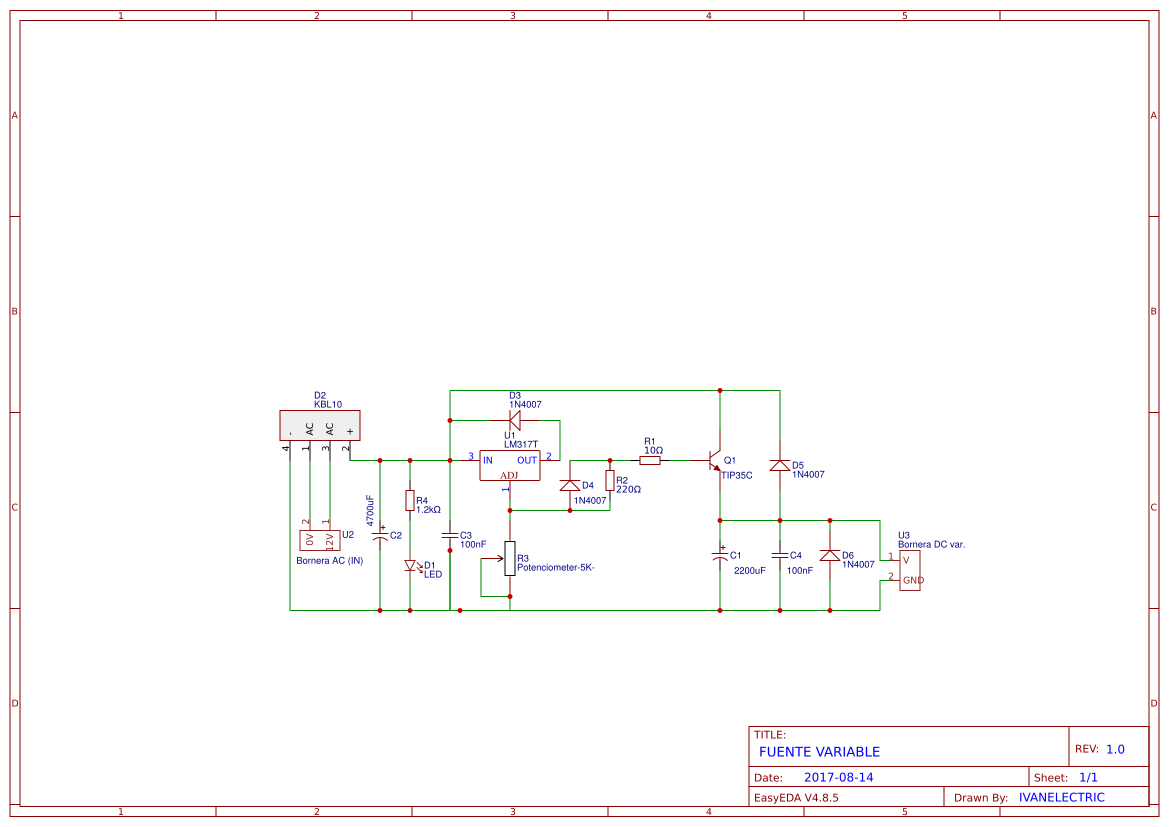Click capacitor C4 100nF symbol
The image size is (1169, 827).
tap(779, 555)
